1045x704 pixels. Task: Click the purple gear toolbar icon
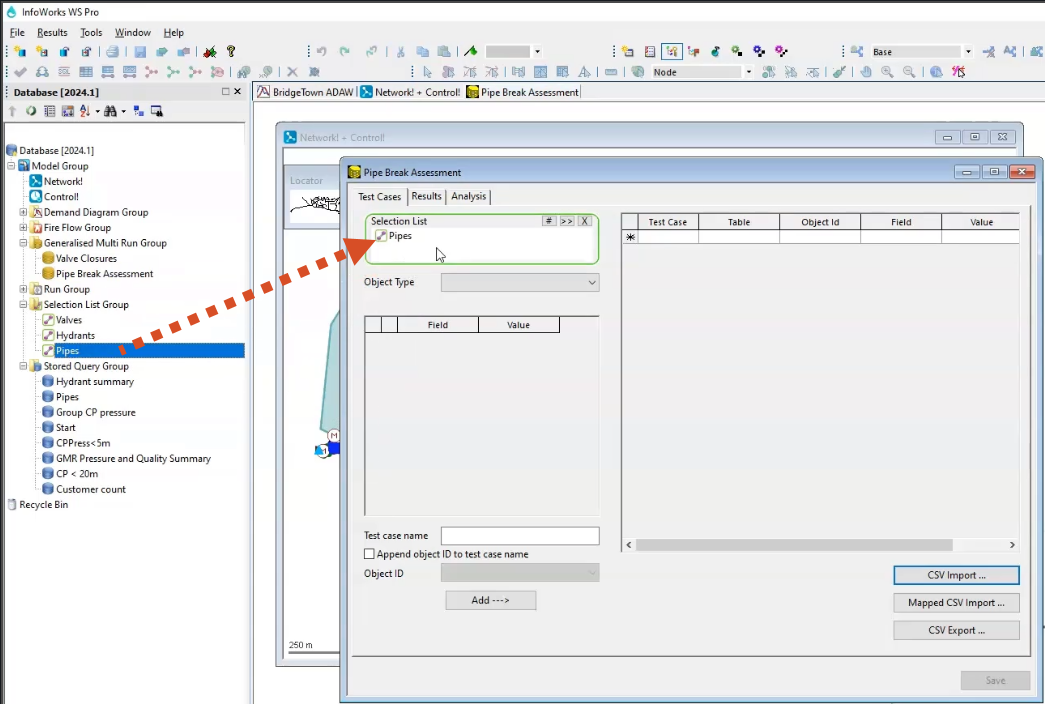(x=781, y=51)
